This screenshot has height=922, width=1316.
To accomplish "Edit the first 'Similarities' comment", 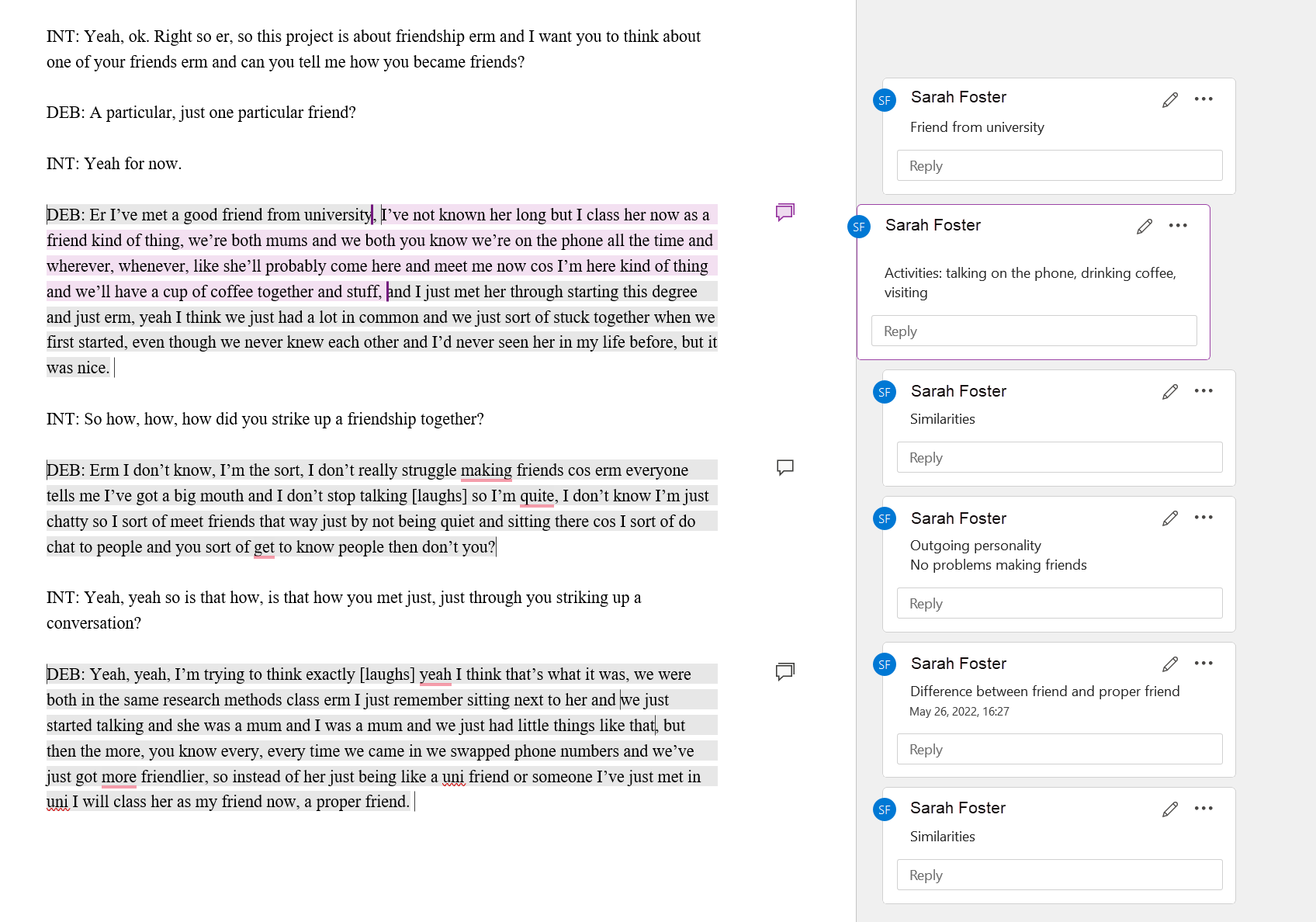I will [1170, 391].
